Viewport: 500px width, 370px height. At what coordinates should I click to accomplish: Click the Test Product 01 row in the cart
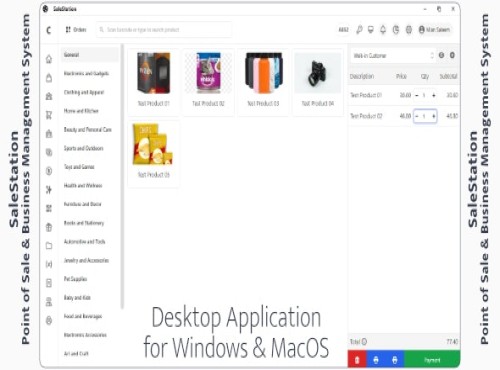click(404, 95)
